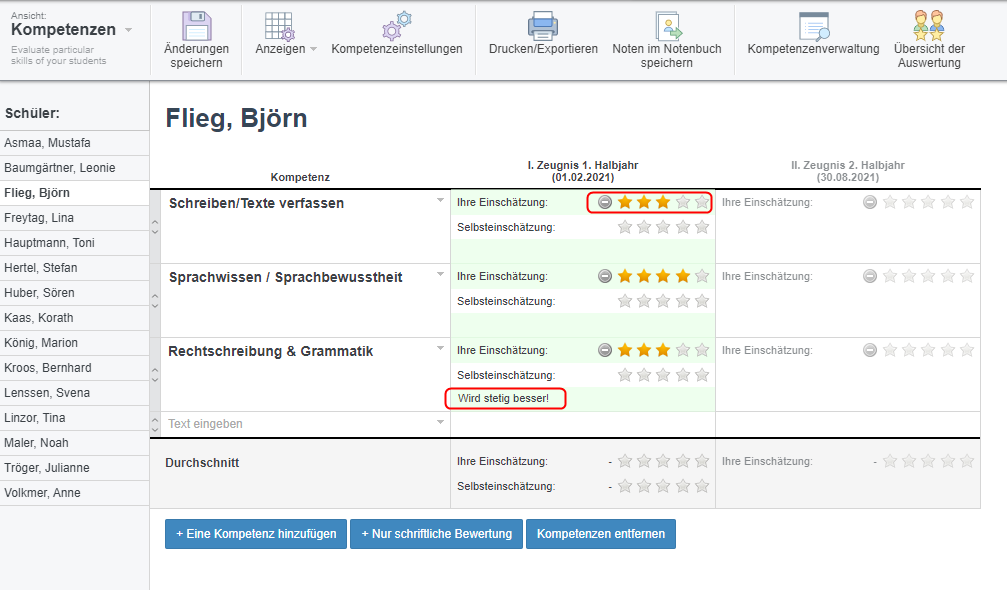Viewport: 1007px width, 590px height.
Task: Click reorder arrows beside Rechtschreibung & Grammatik
Action: (x=155, y=374)
